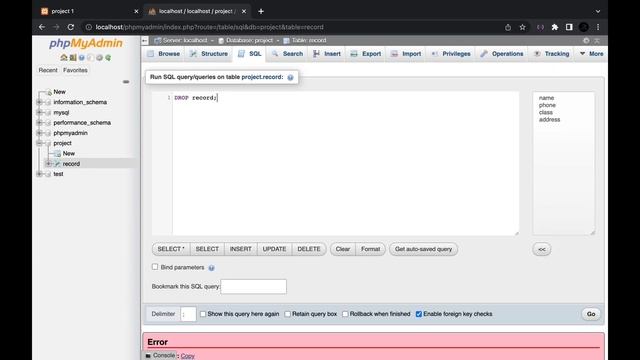This screenshot has height=360, width=640.
Task: Open the Insert tab
Action: pos(327,54)
